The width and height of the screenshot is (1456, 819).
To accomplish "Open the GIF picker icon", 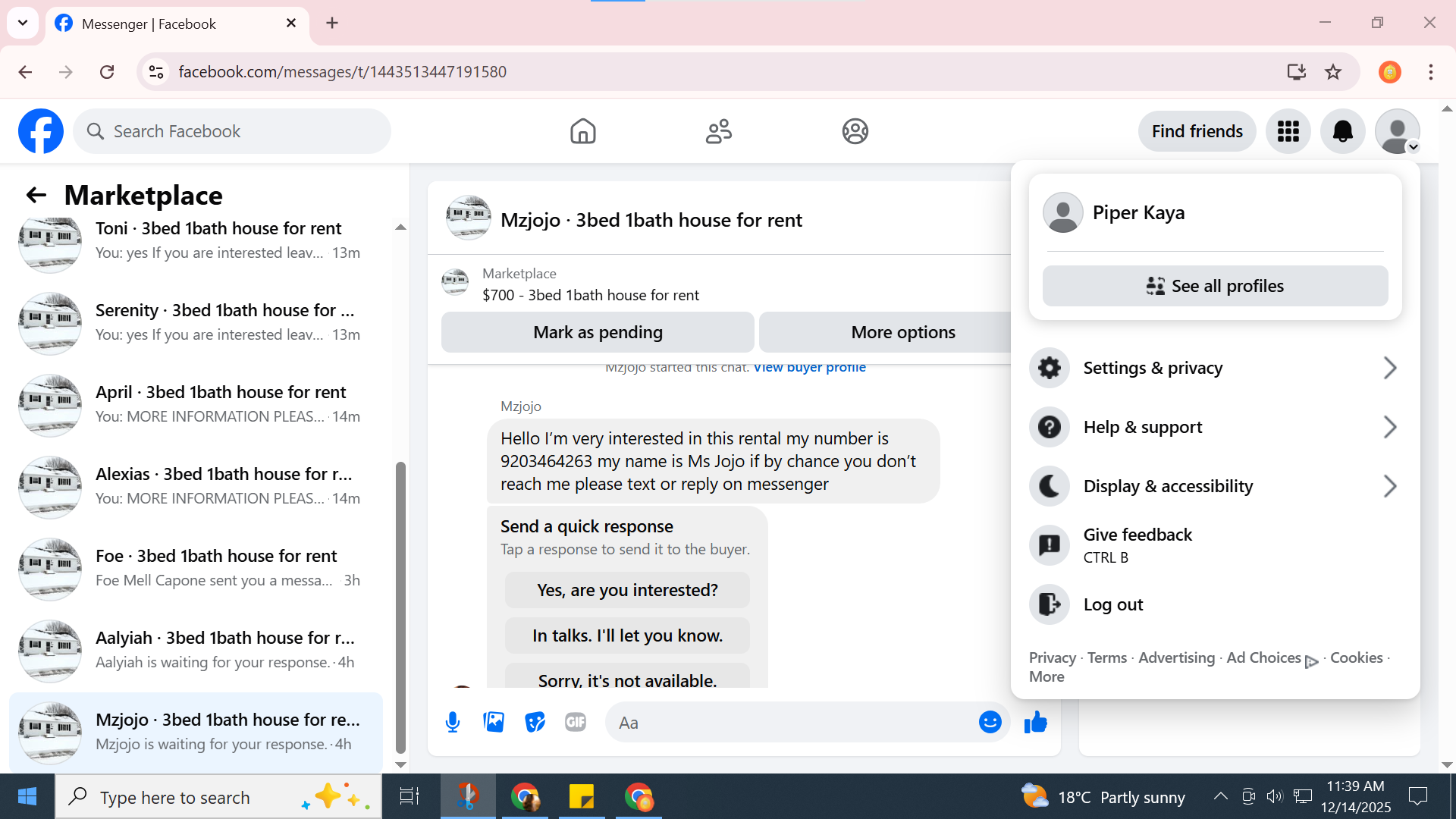I will [x=576, y=723].
